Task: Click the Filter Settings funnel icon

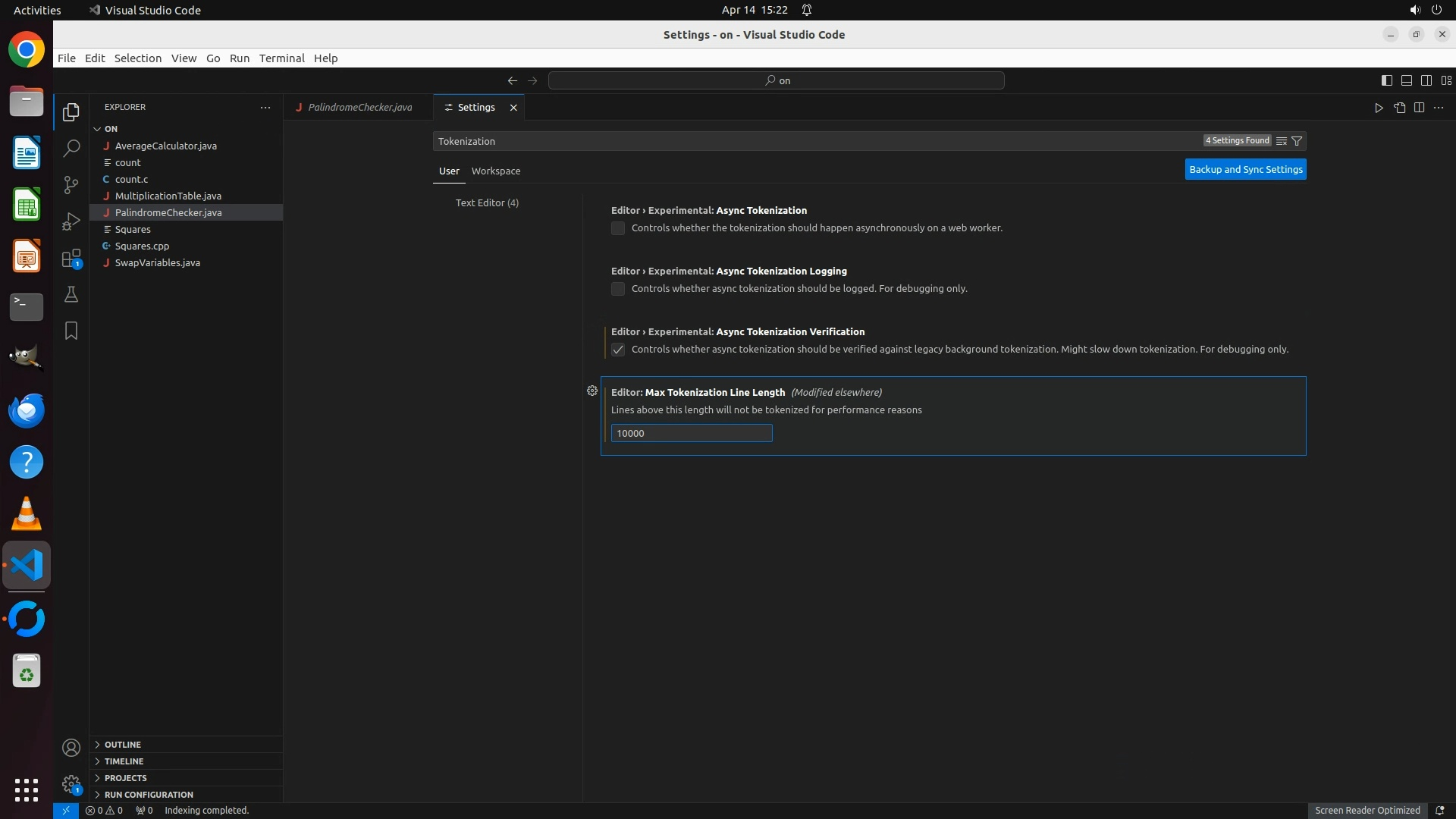Action: click(1297, 141)
